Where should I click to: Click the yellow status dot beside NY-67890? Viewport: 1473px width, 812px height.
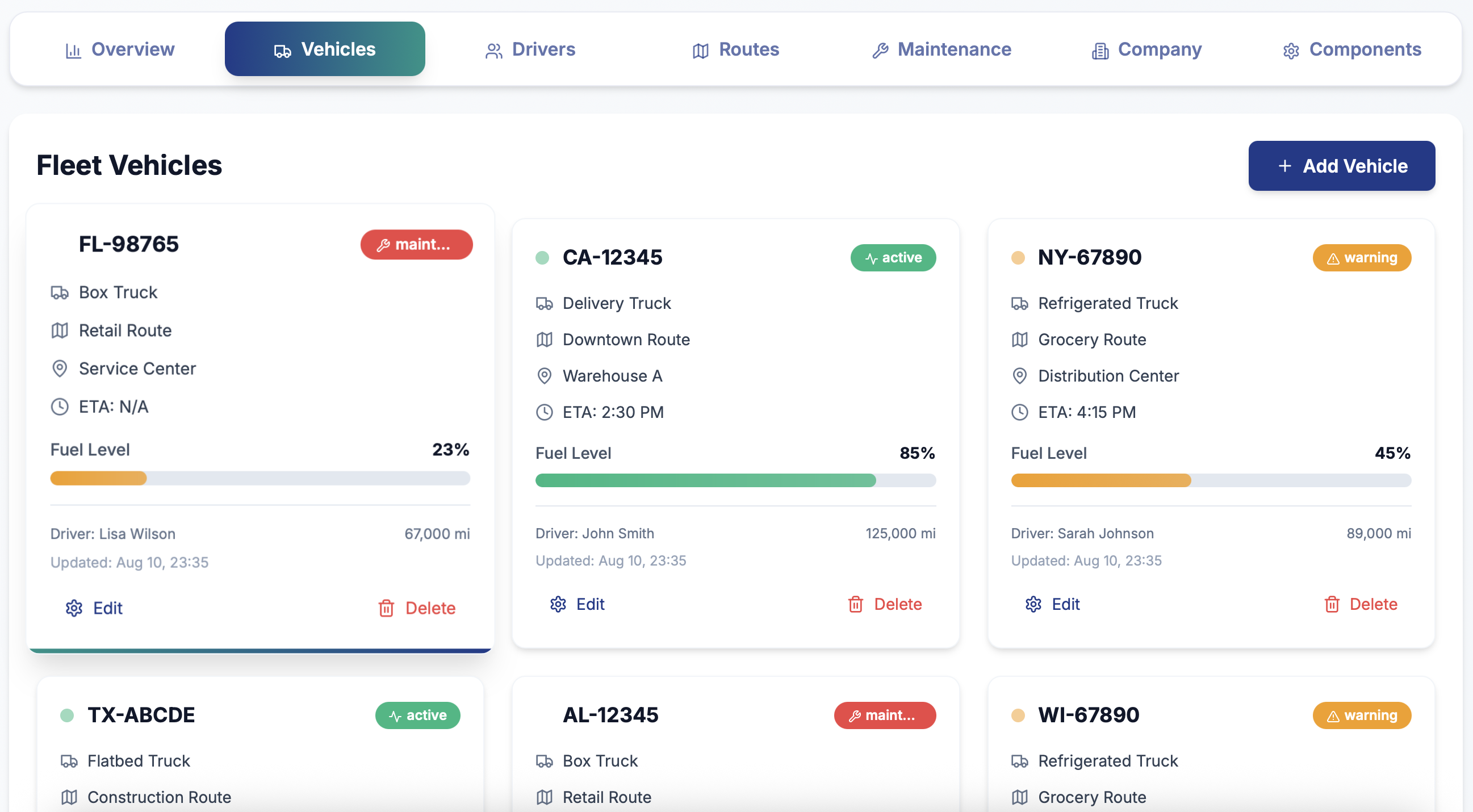coord(1018,258)
